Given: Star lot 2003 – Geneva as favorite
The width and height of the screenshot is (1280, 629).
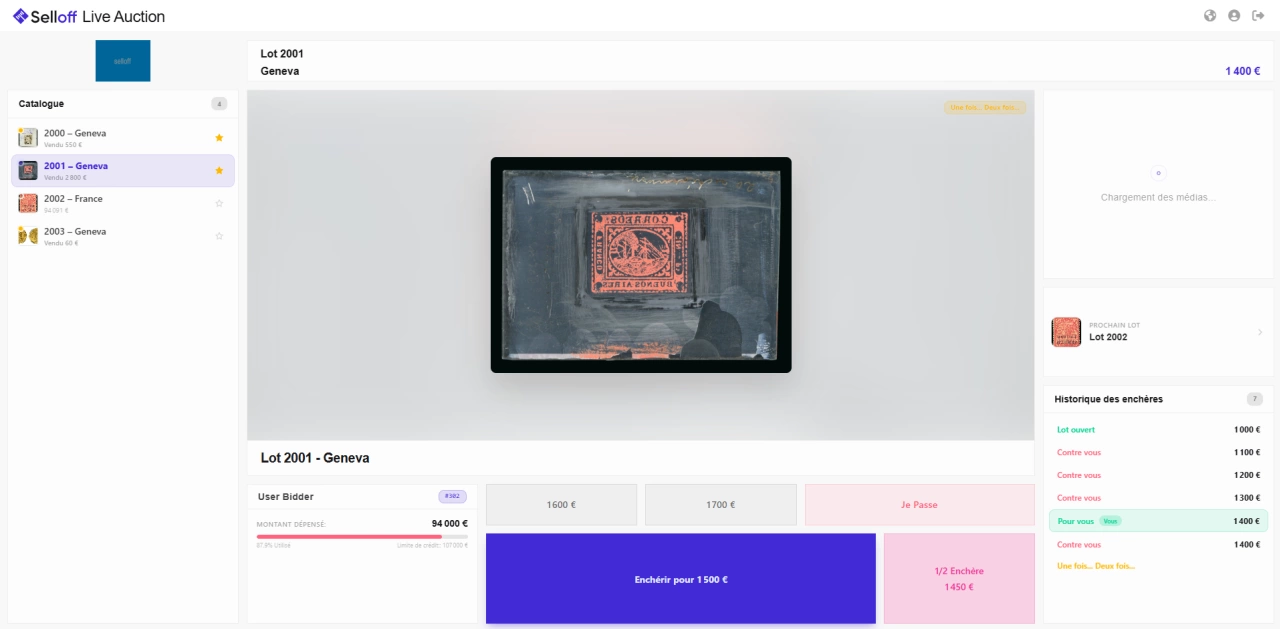Looking at the screenshot, I should 219,237.
